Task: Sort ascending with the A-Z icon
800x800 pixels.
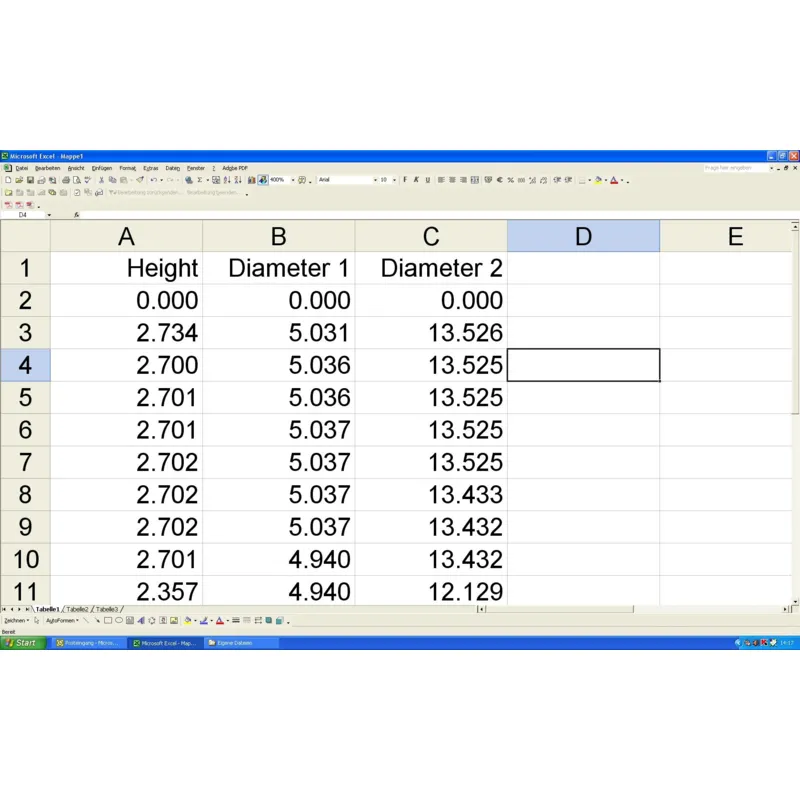Action: tap(227, 180)
